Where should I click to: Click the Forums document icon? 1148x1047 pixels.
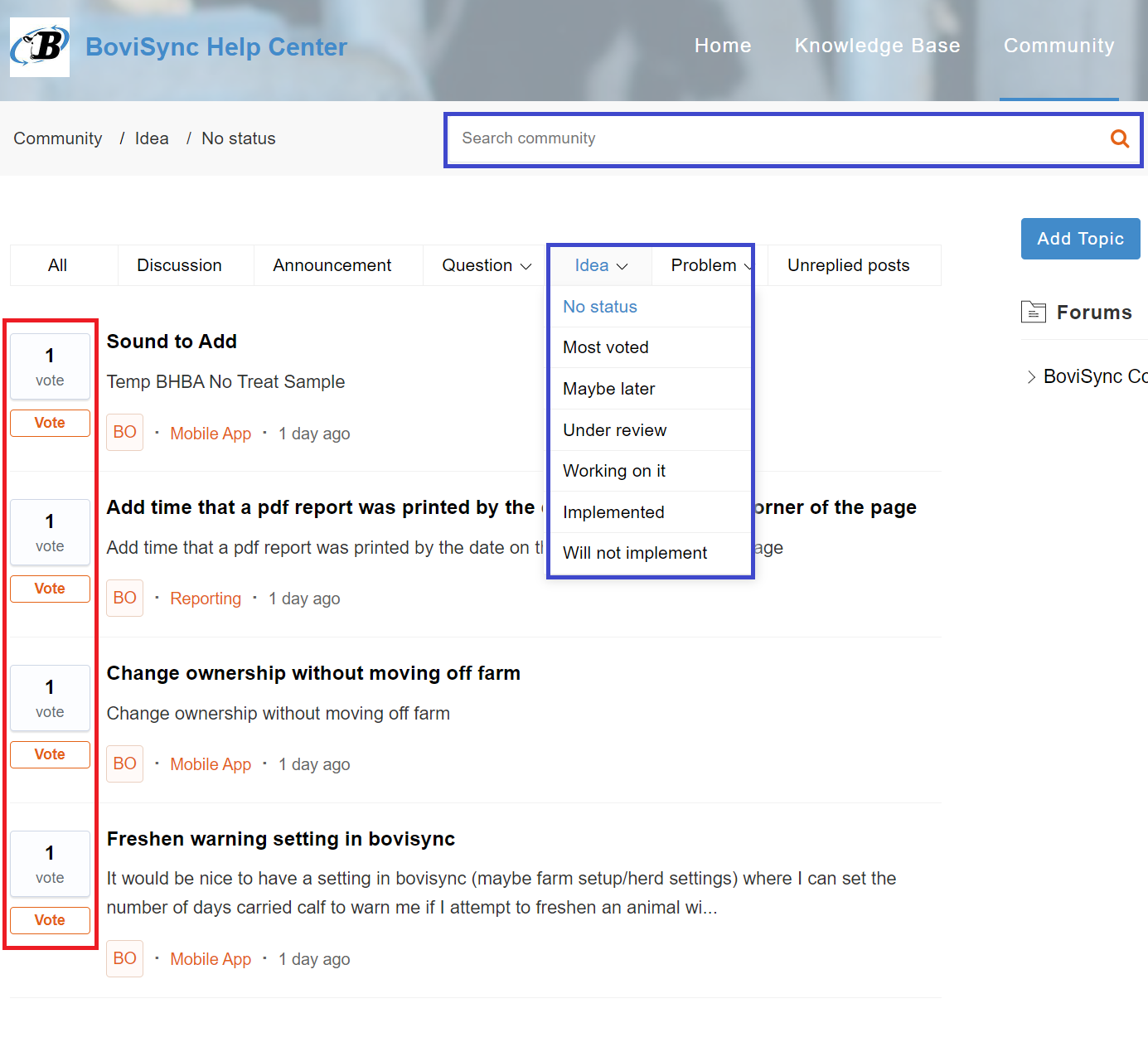point(1034,312)
